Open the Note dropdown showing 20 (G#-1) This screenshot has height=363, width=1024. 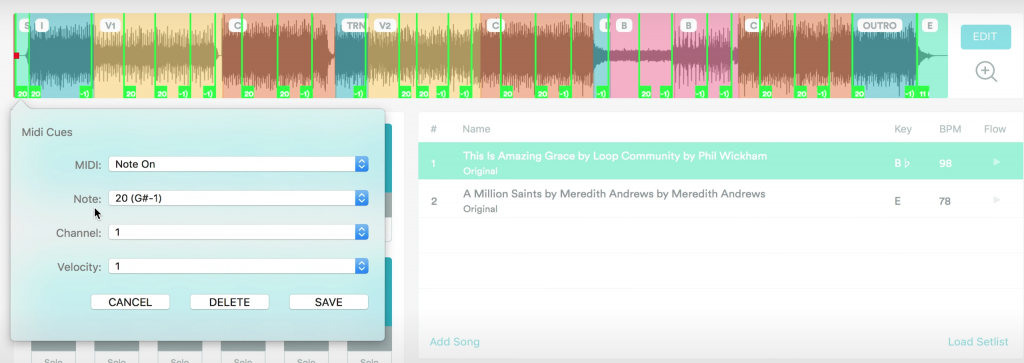pyautogui.click(x=238, y=198)
